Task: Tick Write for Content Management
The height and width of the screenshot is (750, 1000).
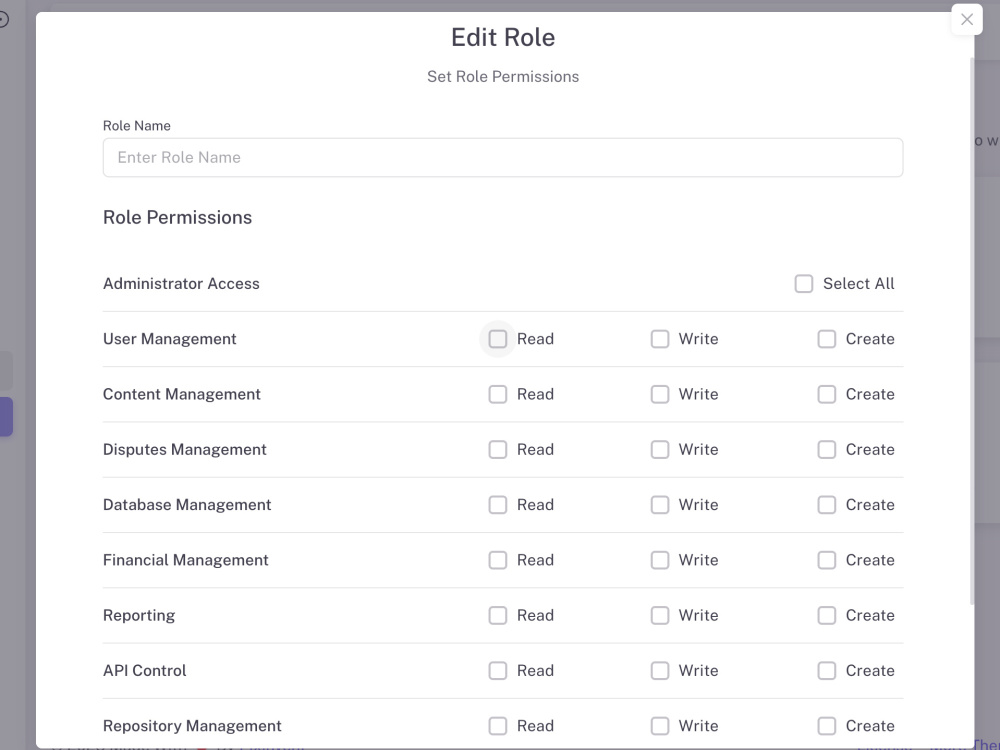Action: pos(659,394)
